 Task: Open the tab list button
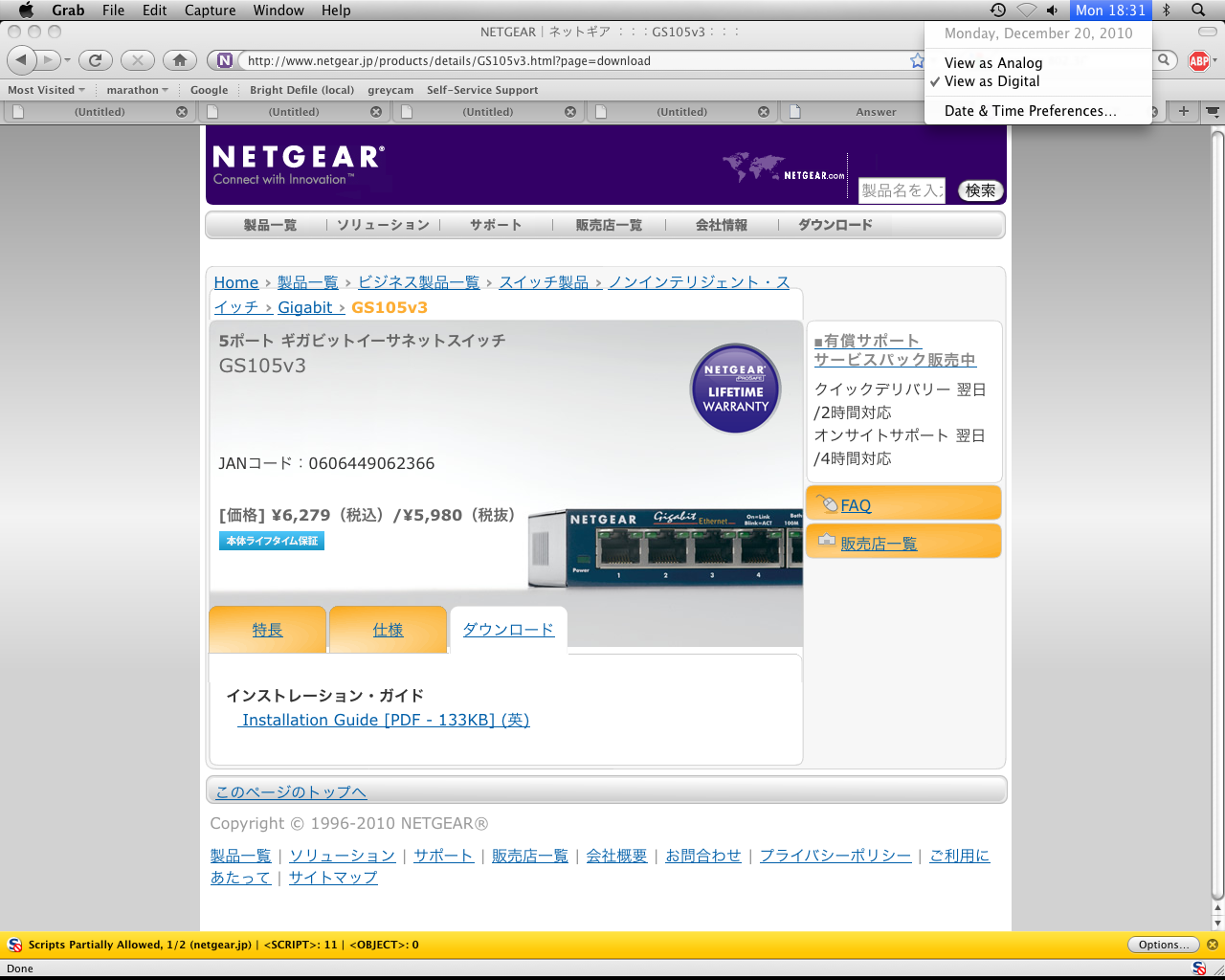(x=1212, y=111)
